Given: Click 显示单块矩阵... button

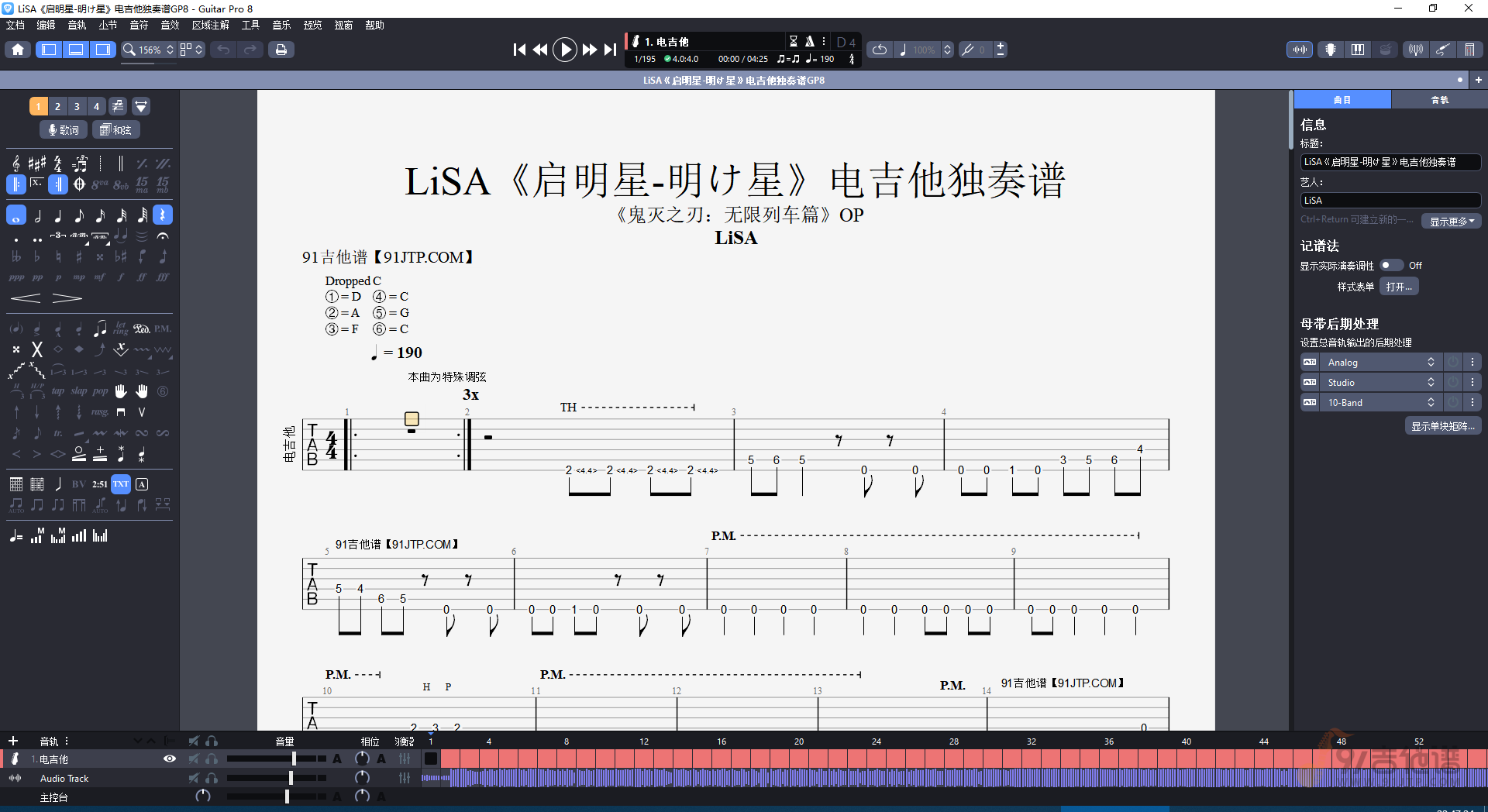Looking at the screenshot, I should tap(1443, 426).
